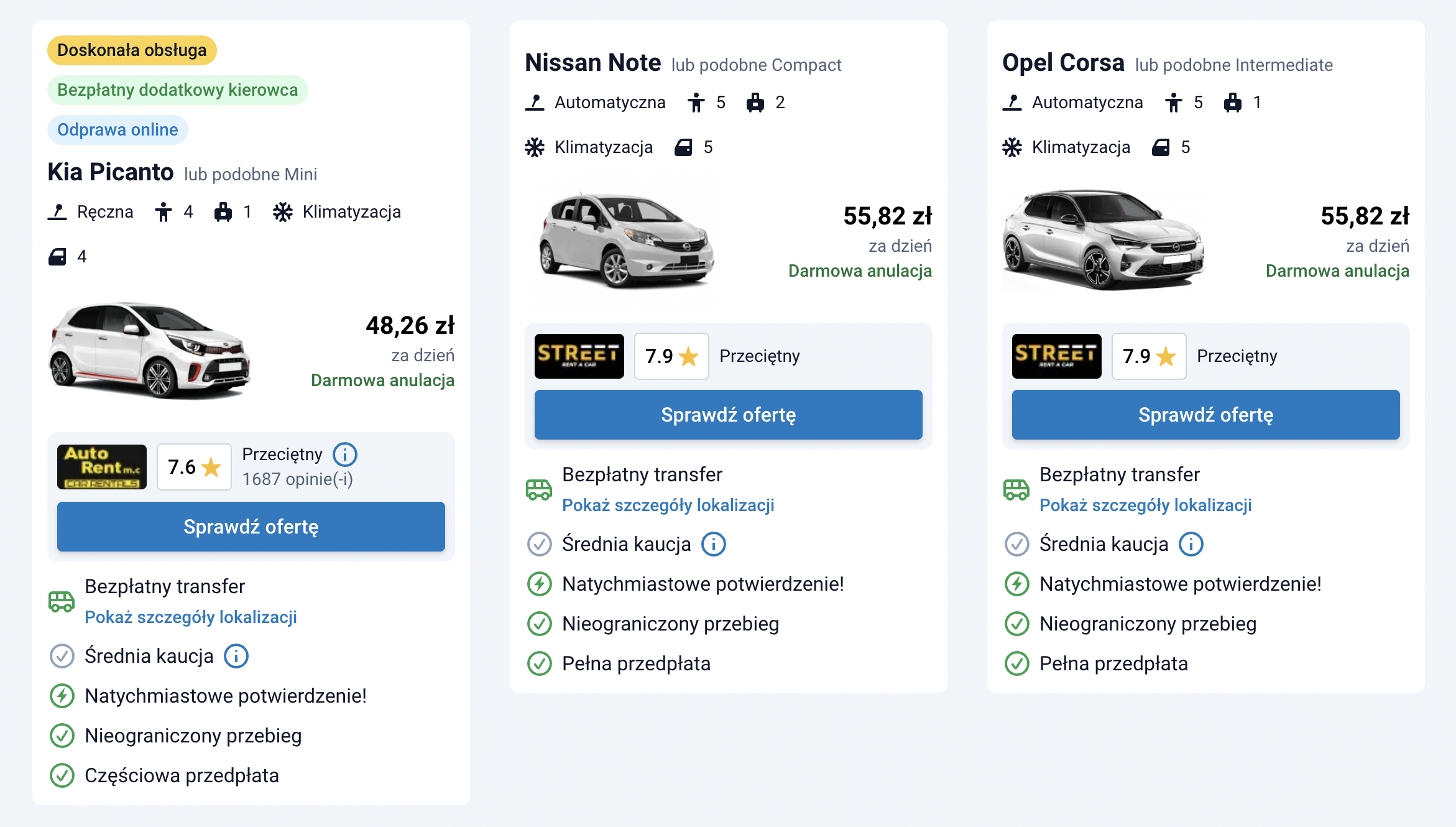Screen dimensions: 1456x827
Task: Click Sprawdź ofertę for Kia Picanto
Action: (251, 527)
